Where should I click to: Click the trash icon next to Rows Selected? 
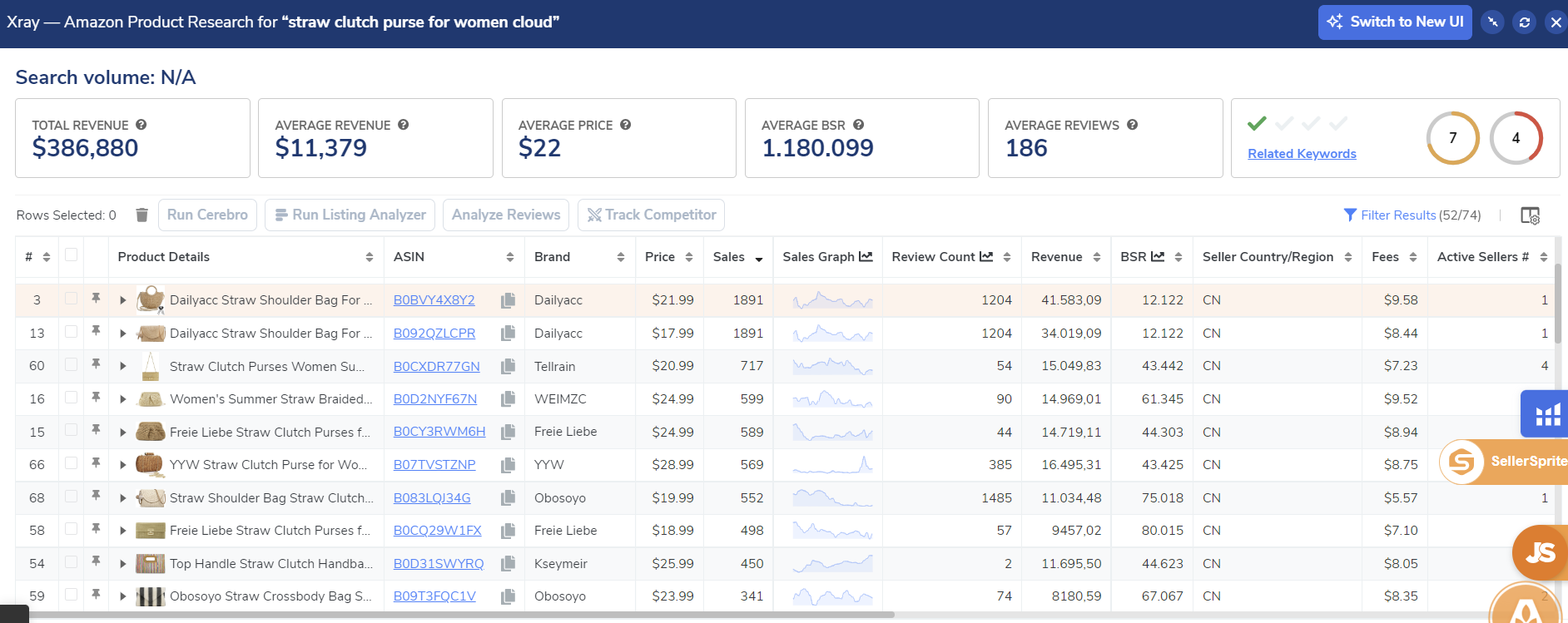click(141, 215)
